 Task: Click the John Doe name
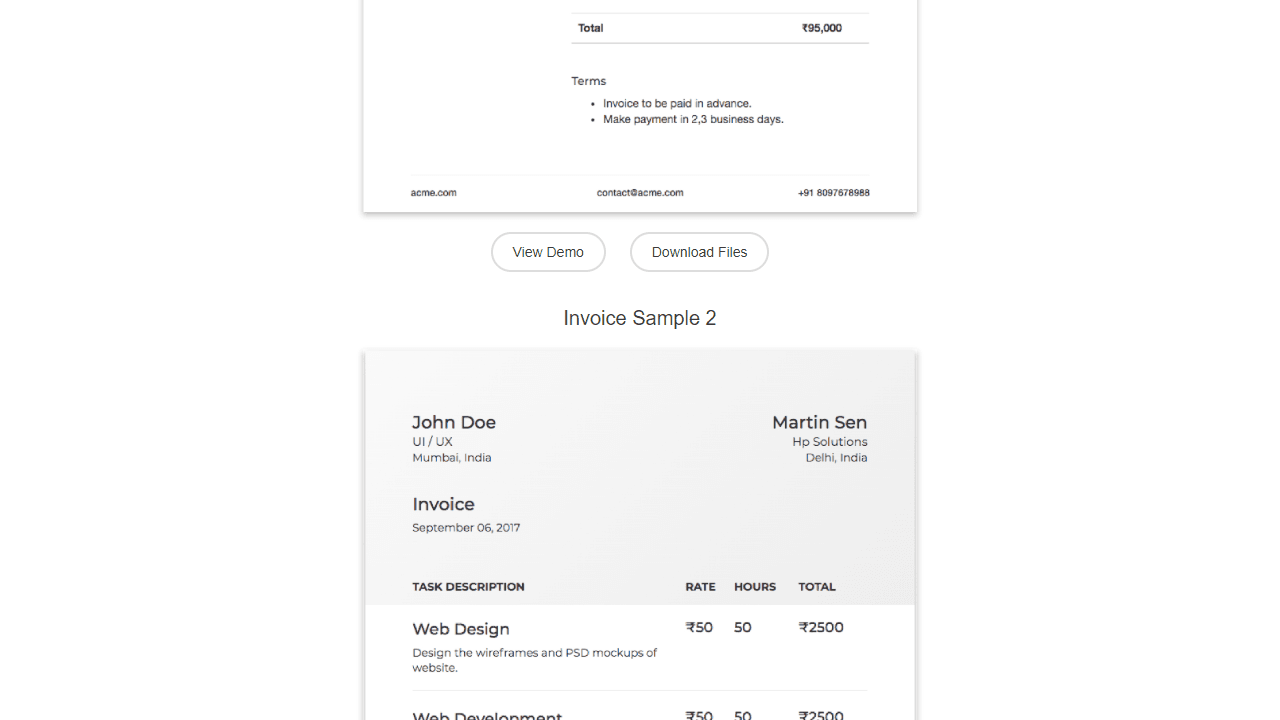tap(454, 422)
